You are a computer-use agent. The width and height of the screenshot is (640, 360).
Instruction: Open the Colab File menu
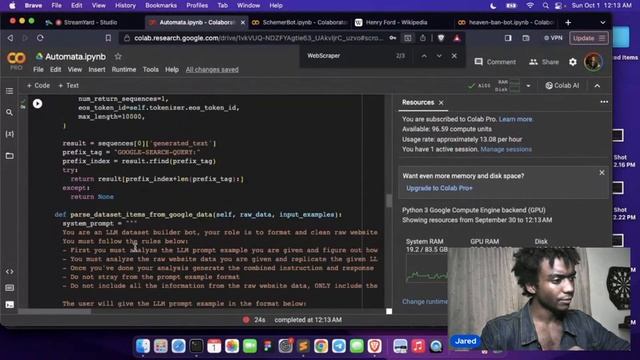[38, 69]
